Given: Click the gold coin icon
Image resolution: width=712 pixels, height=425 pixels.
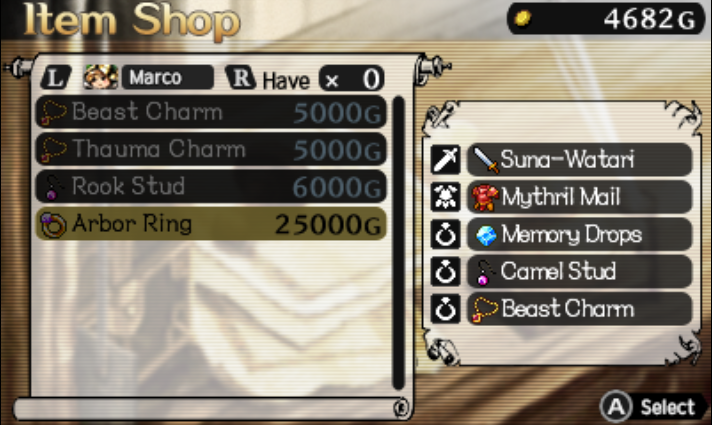Looking at the screenshot, I should (523, 19).
